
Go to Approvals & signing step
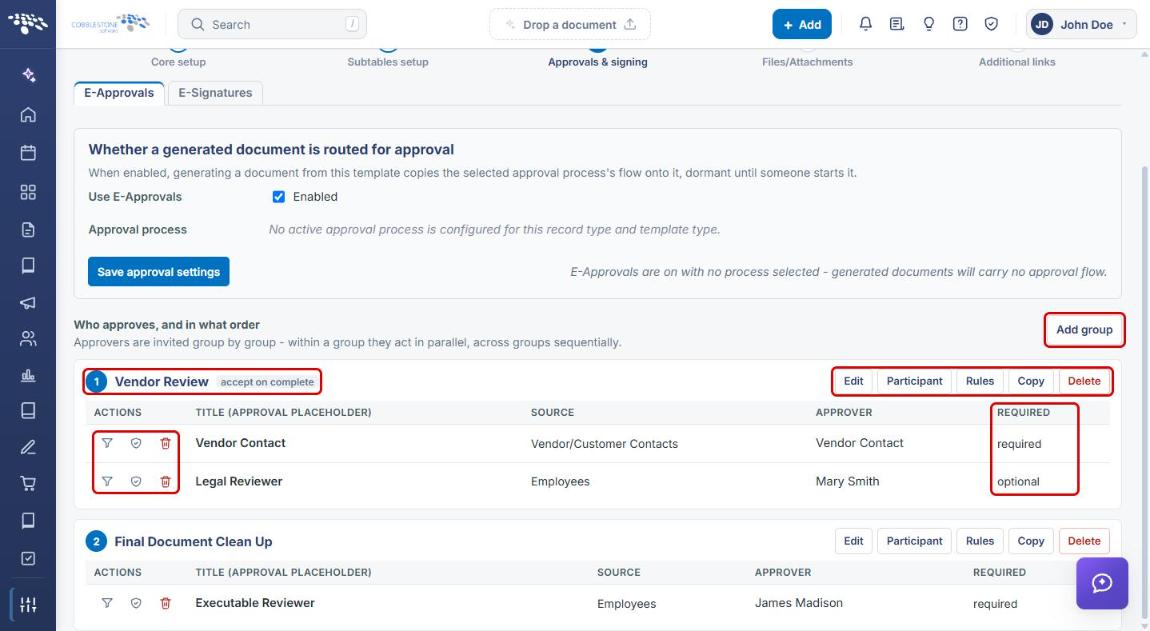[598, 62]
